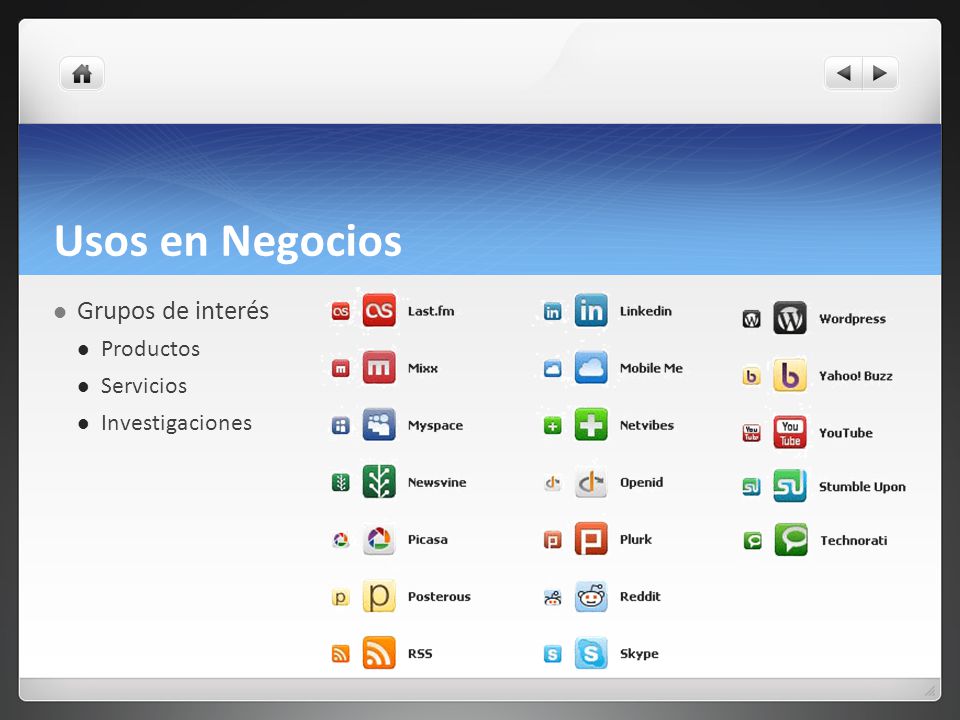Click the next slide arrow

[x=880, y=73]
